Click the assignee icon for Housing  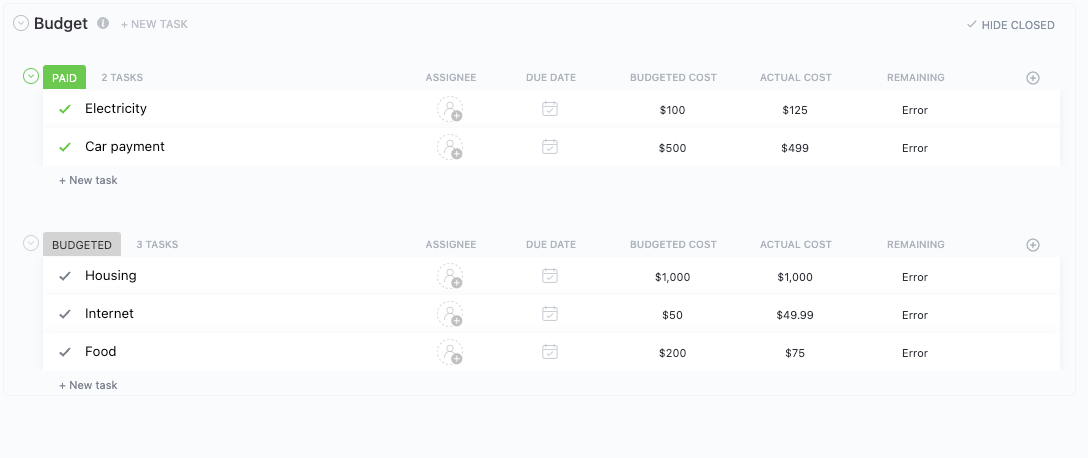[x=450, y=277]
